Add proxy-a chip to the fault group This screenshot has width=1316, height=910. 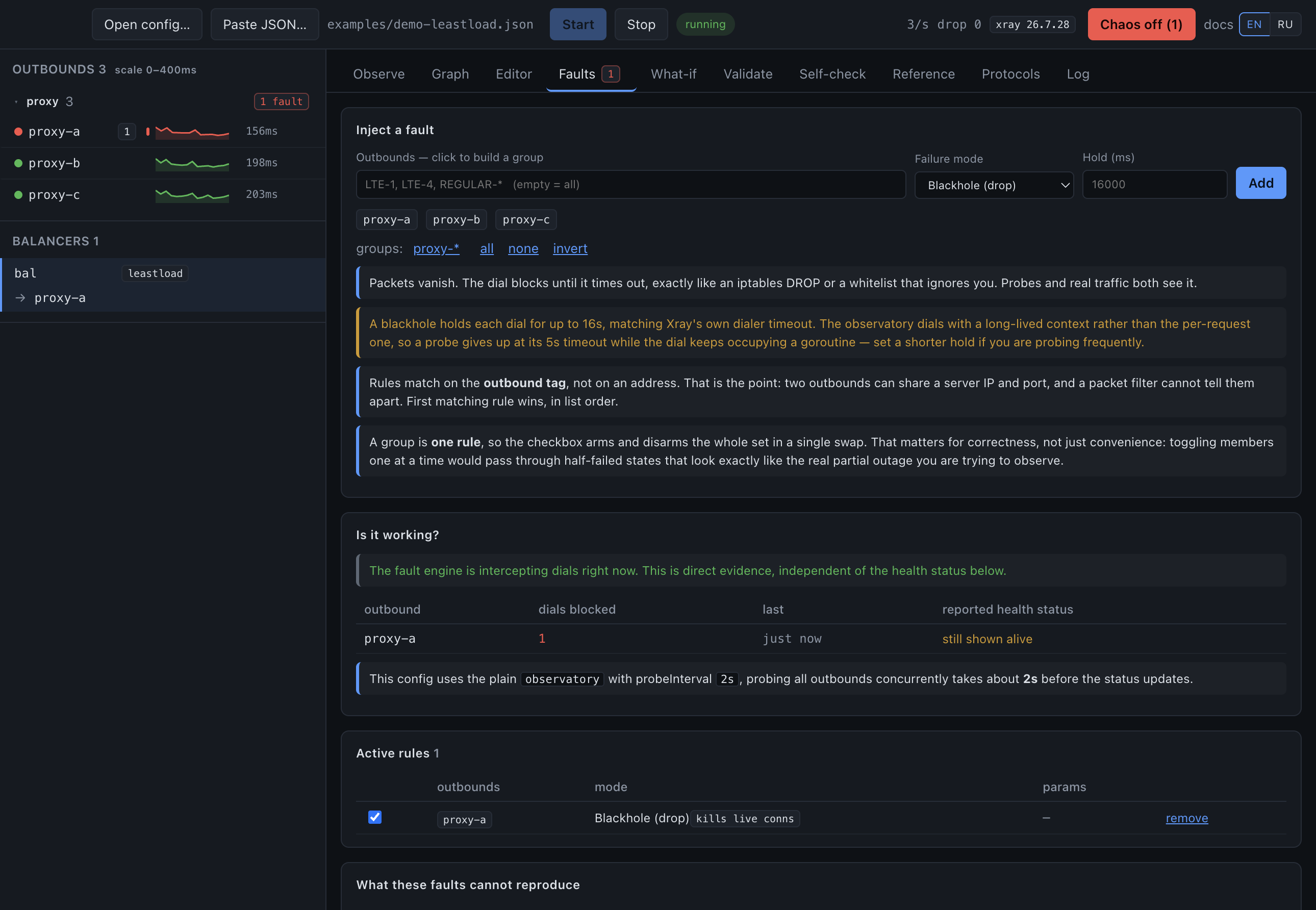click(387, 219)
